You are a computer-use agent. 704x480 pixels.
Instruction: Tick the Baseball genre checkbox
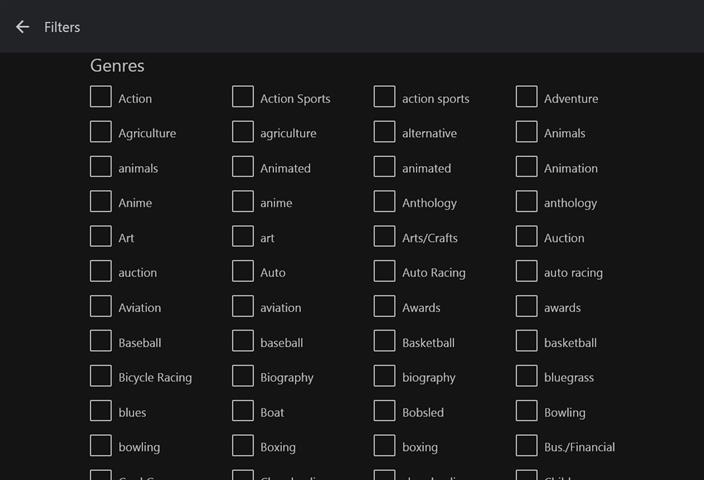[x=101, y=342]
